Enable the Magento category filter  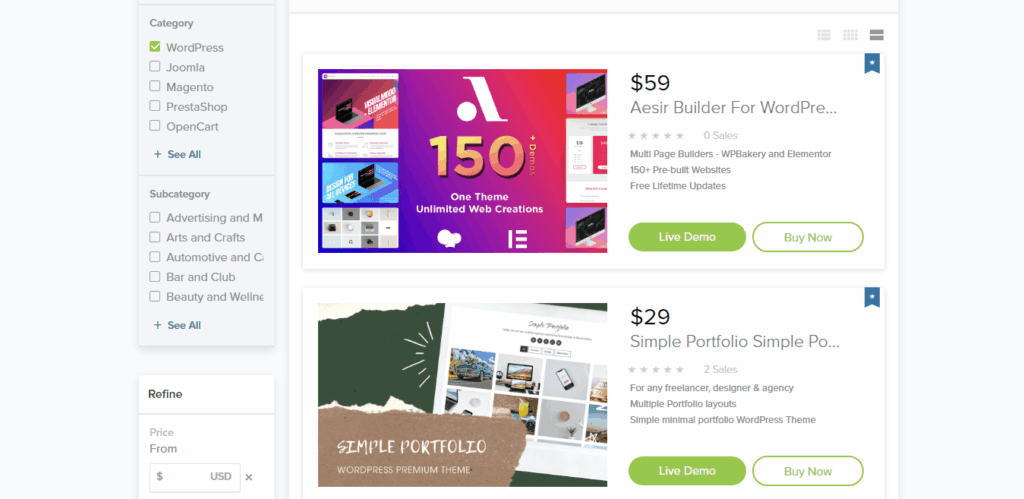tap(155, 86)
